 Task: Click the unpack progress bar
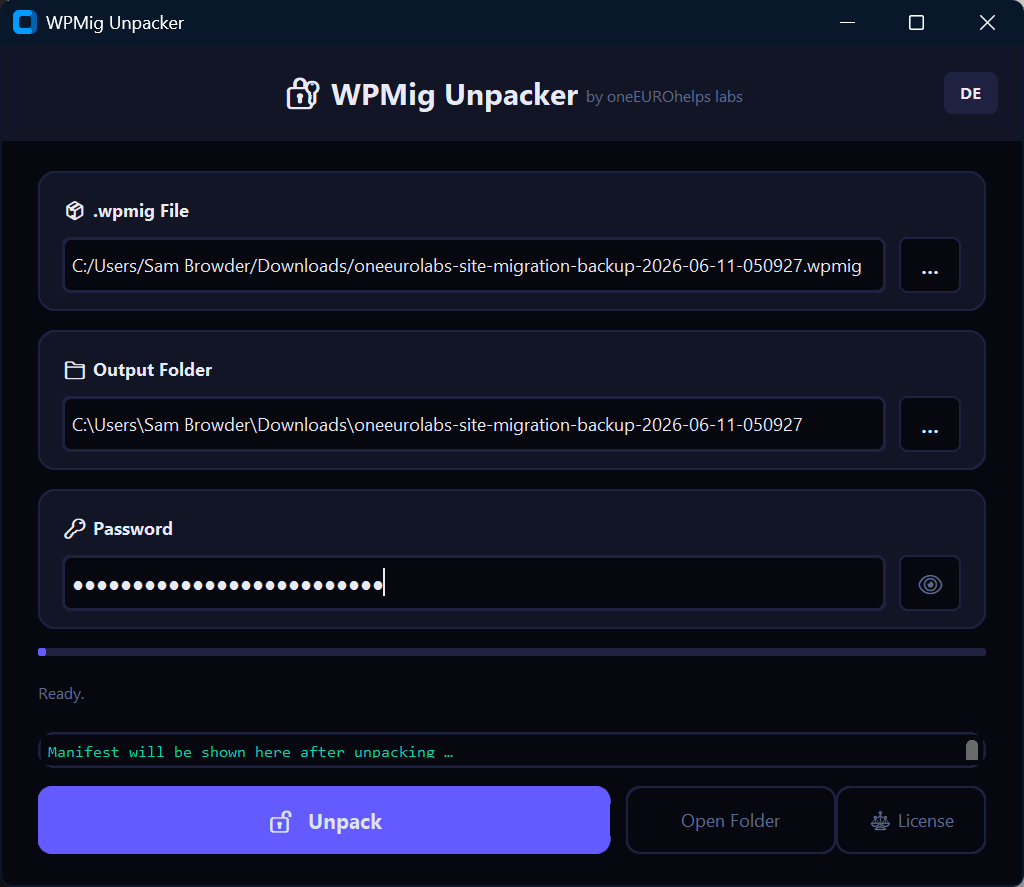coord(512,652)
